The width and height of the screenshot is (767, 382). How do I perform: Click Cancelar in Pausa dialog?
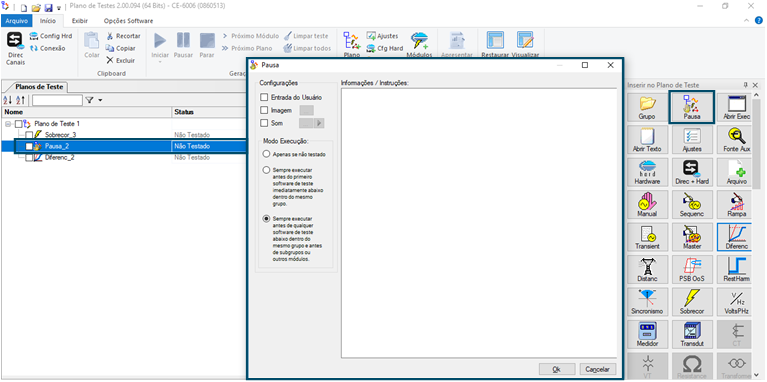click(597, 369)
